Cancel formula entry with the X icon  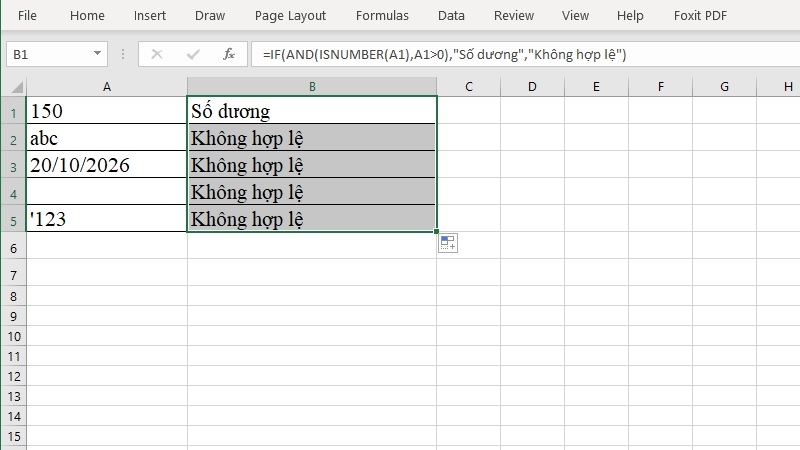(157, 54)
